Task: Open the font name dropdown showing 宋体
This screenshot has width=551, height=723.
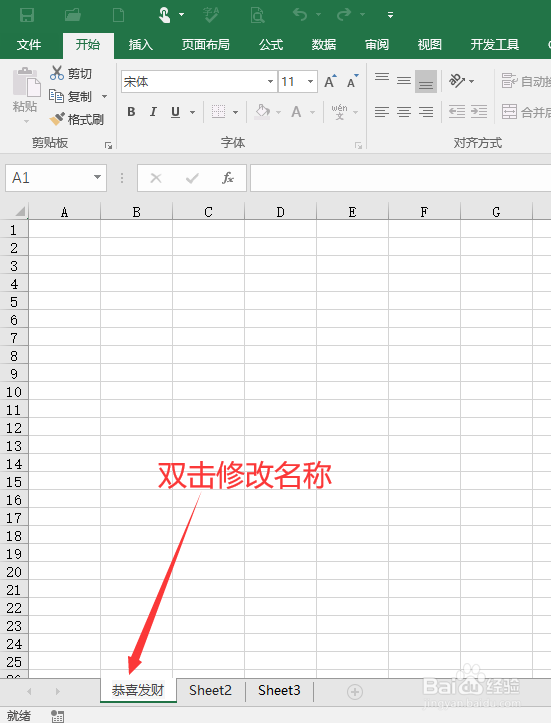Action: point(270,82)
